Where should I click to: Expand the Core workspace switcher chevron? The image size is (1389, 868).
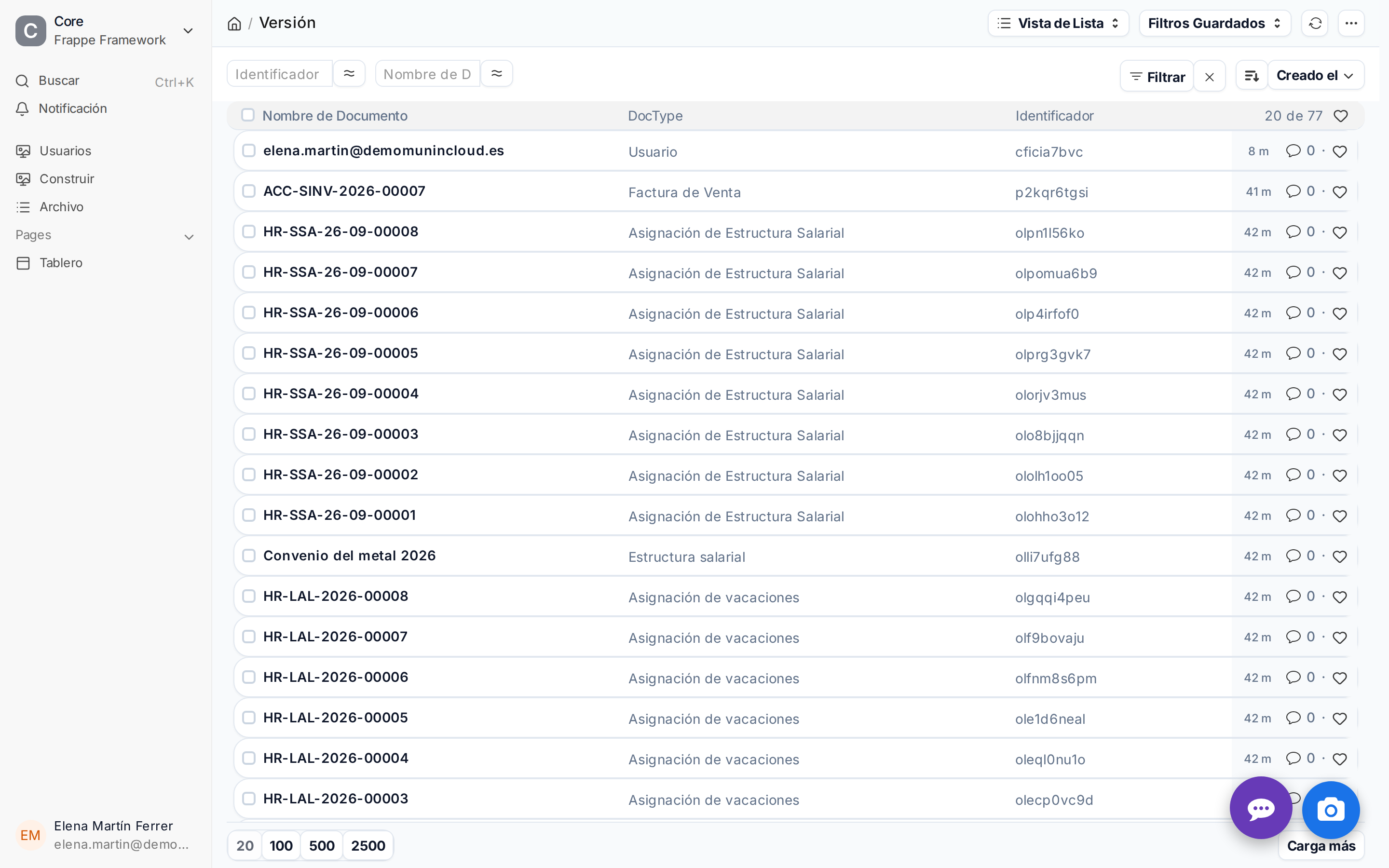coord(188,31)
